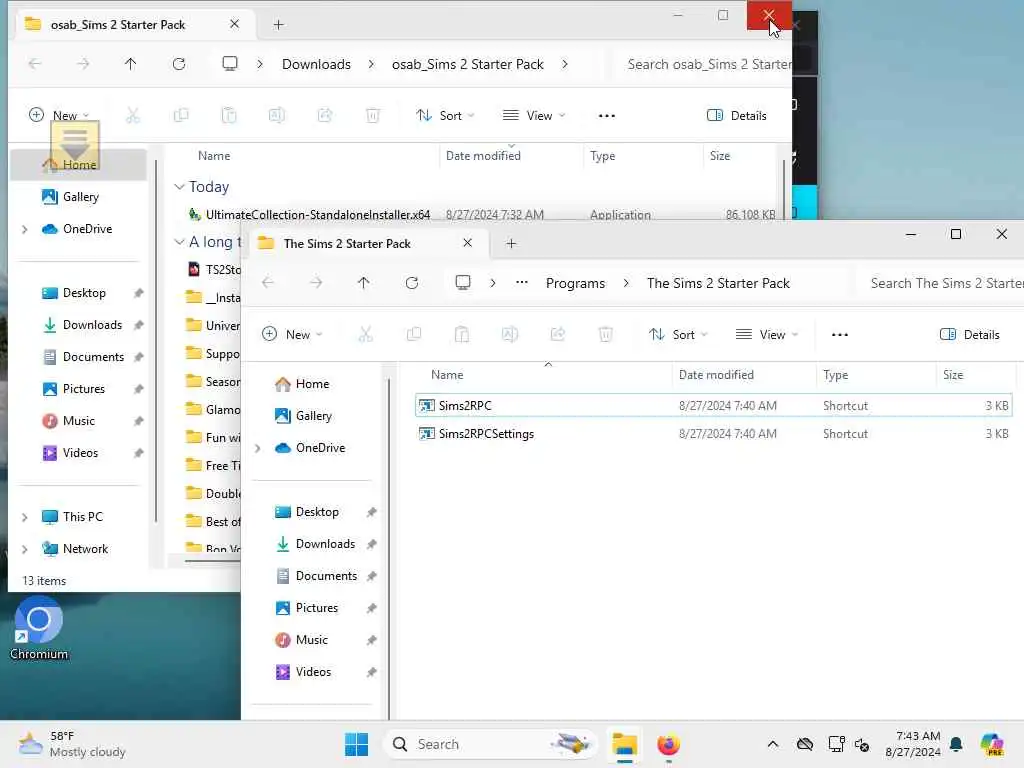
Task: Click Paste icon in osab_Sims 2 window
Action: point(229,116)
